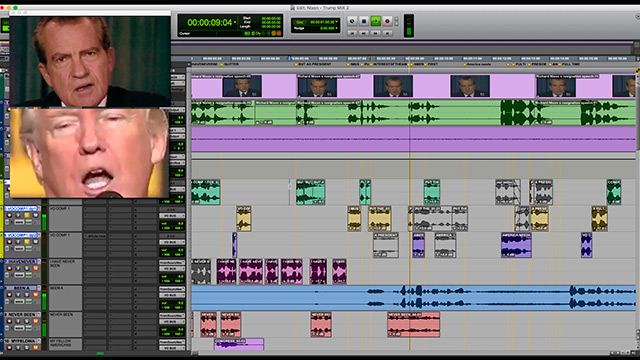Click the Stop button in the transport
The height and width of the screenshot is (360, 640).
point(364,21)
